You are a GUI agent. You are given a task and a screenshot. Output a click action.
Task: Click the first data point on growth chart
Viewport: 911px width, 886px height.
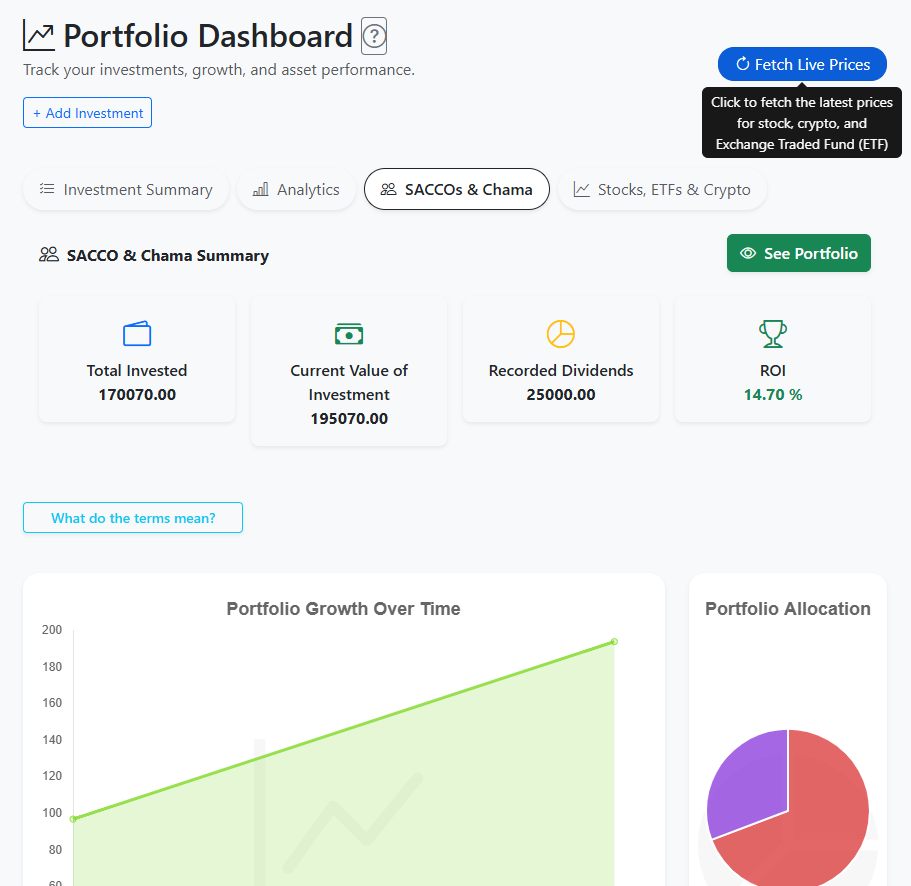pos(73,819)
